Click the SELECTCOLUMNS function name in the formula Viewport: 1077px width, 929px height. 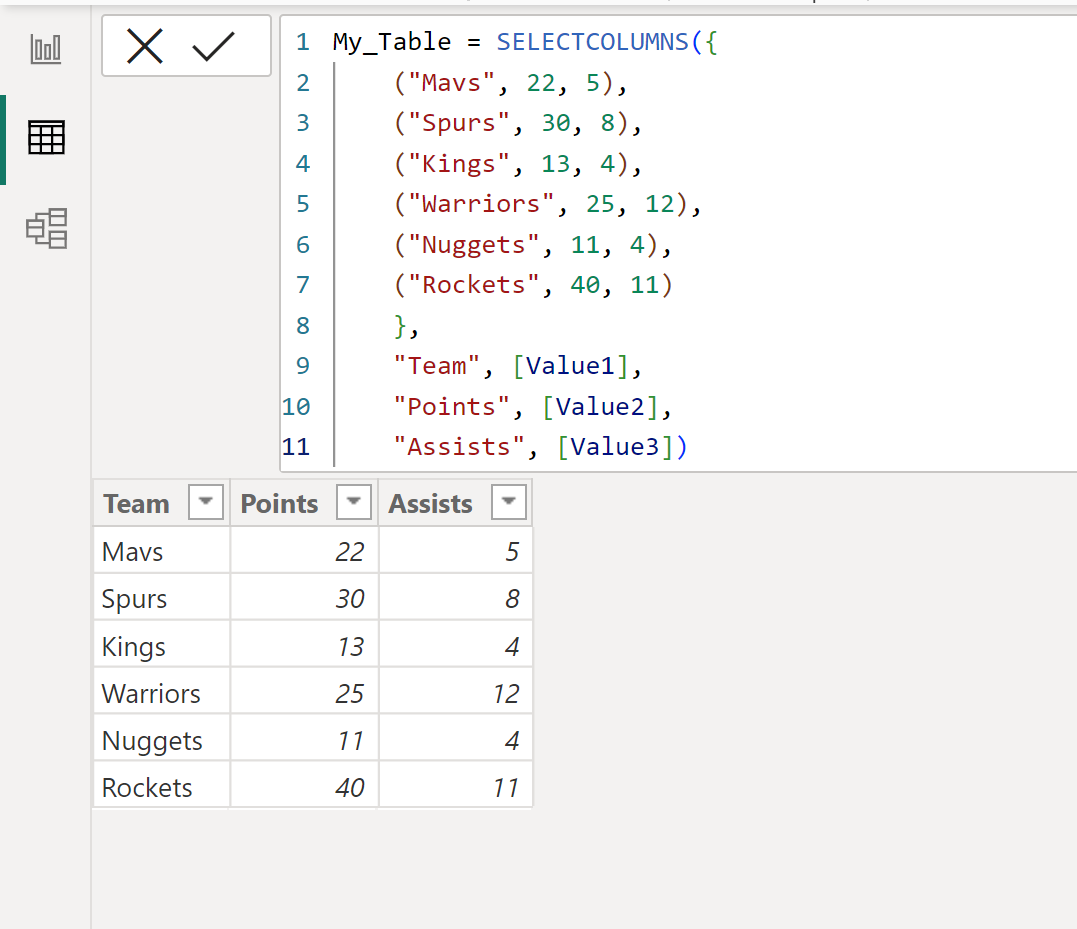(x=595, y=41)
